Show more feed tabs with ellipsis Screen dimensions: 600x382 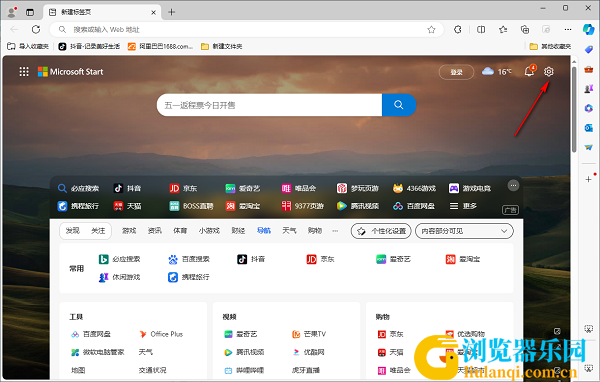(335, 231)
